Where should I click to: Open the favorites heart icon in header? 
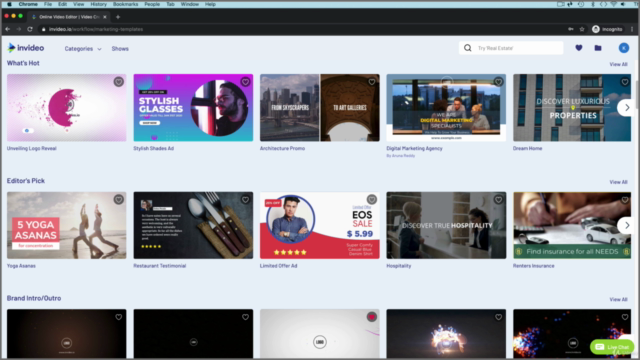(579, 48)
